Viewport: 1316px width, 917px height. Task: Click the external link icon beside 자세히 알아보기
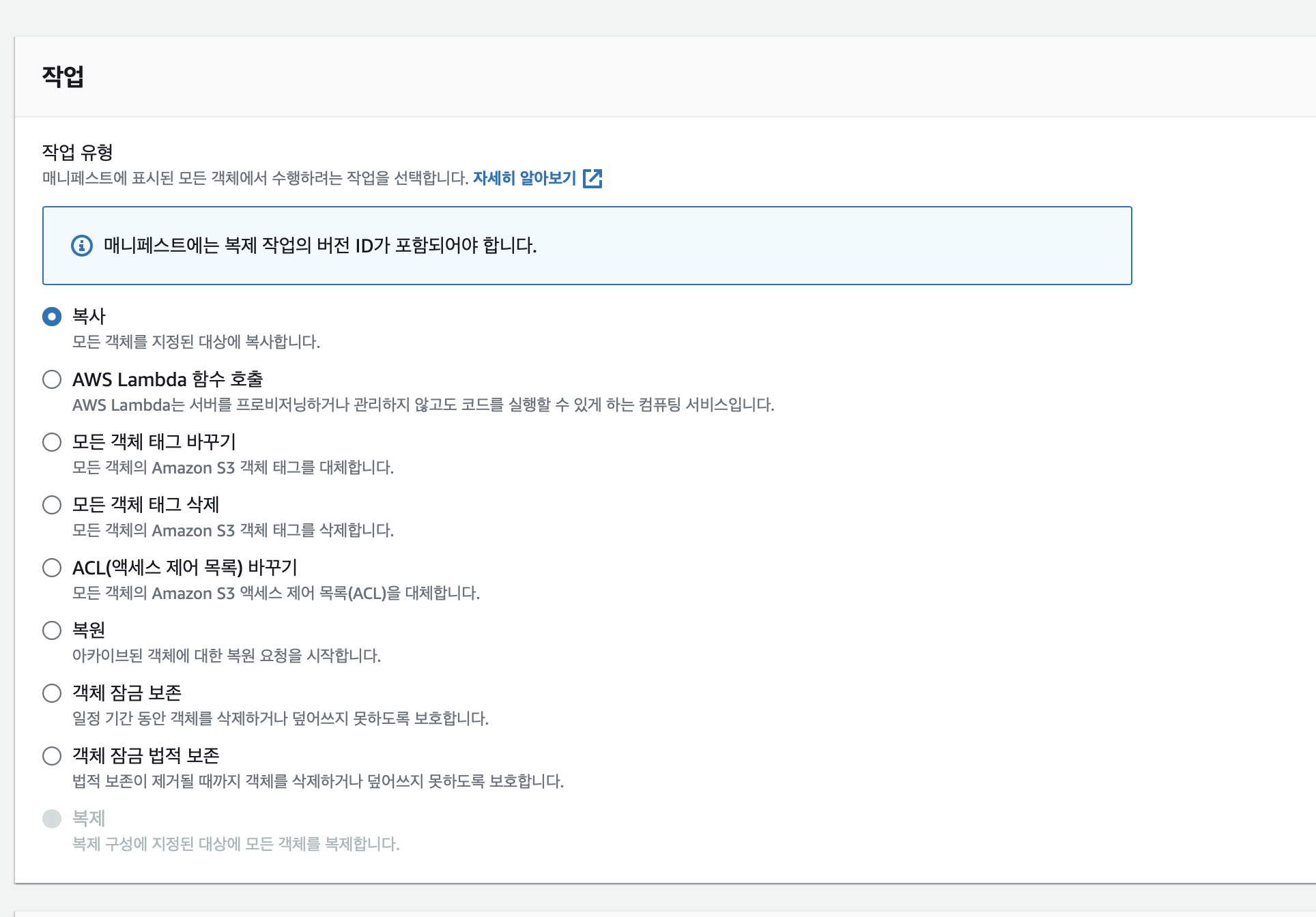(592, 179)
